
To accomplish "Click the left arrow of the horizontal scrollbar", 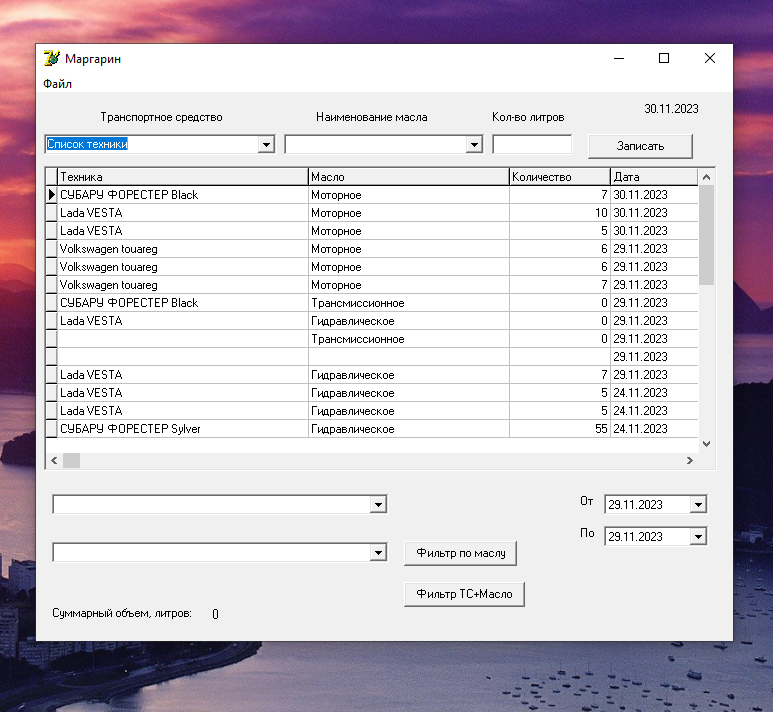I will (x=54, y=460).
